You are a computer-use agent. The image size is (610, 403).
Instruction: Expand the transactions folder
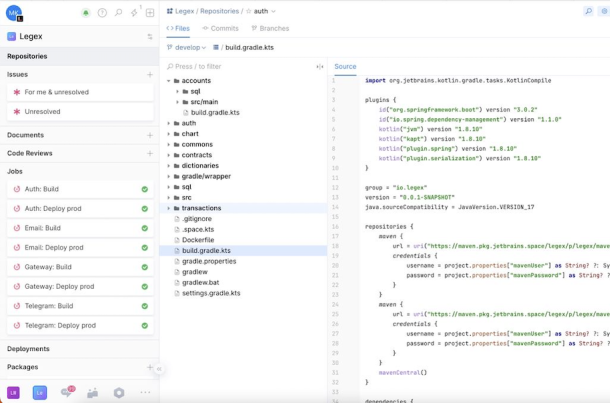click(x=169, y=208)
